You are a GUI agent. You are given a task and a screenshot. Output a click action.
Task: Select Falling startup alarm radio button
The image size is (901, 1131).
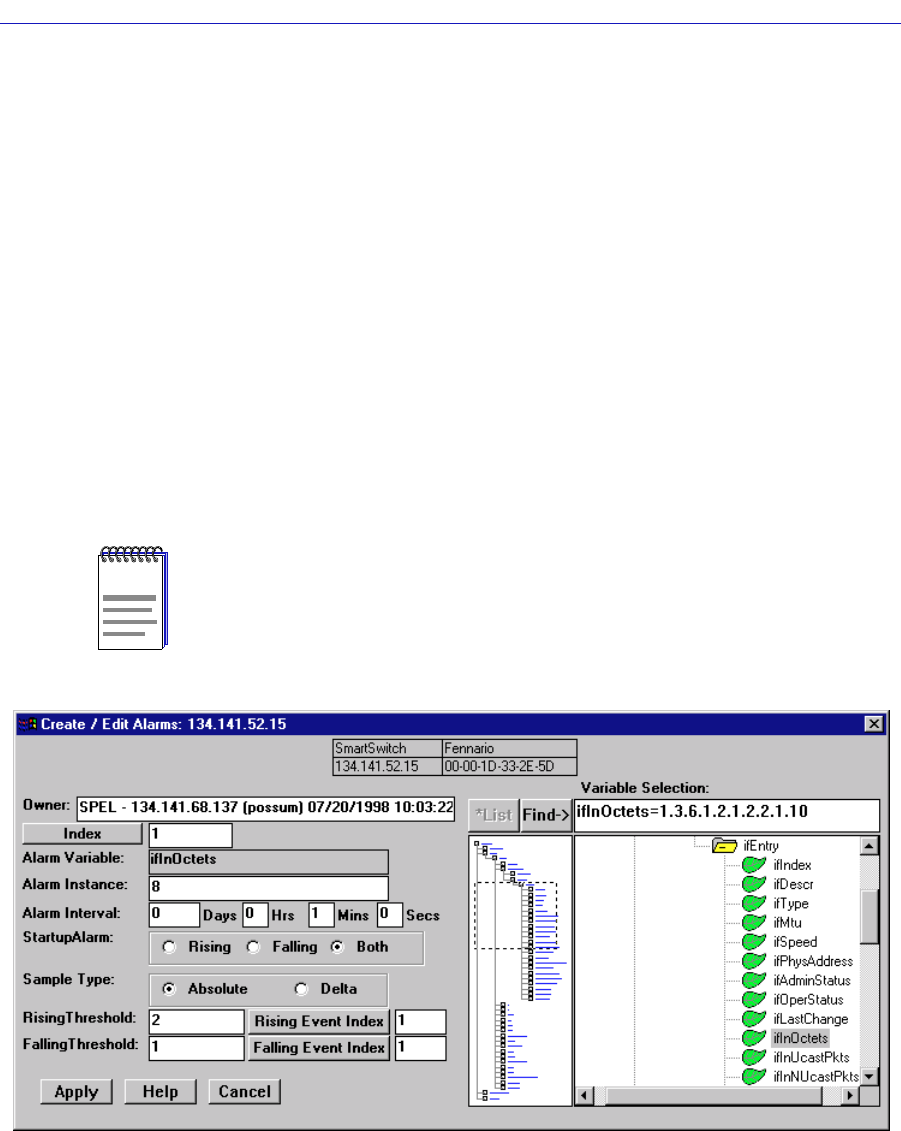253,946
